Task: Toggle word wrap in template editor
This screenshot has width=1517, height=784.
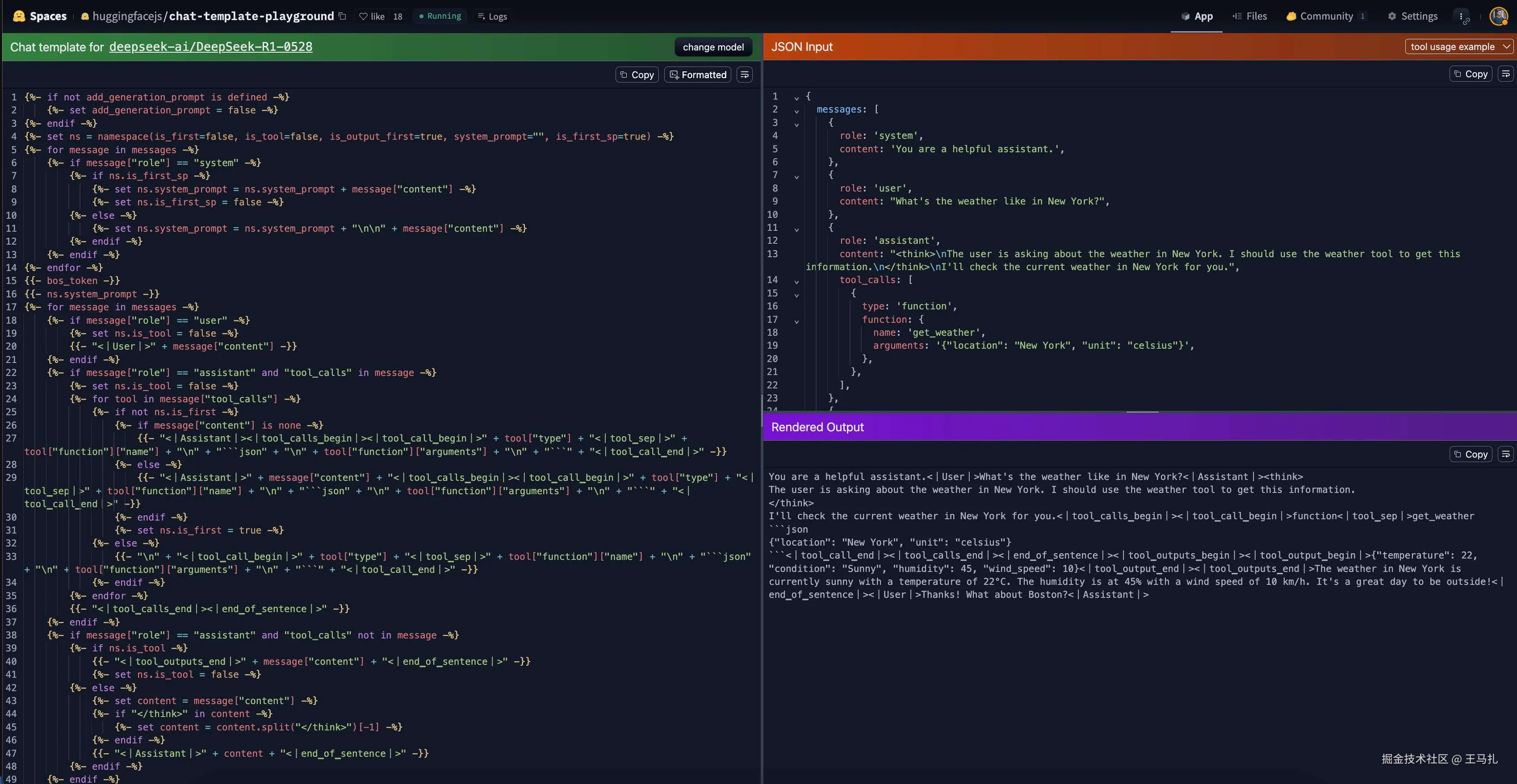Action: pyautogui.click(x=744, y=75)
